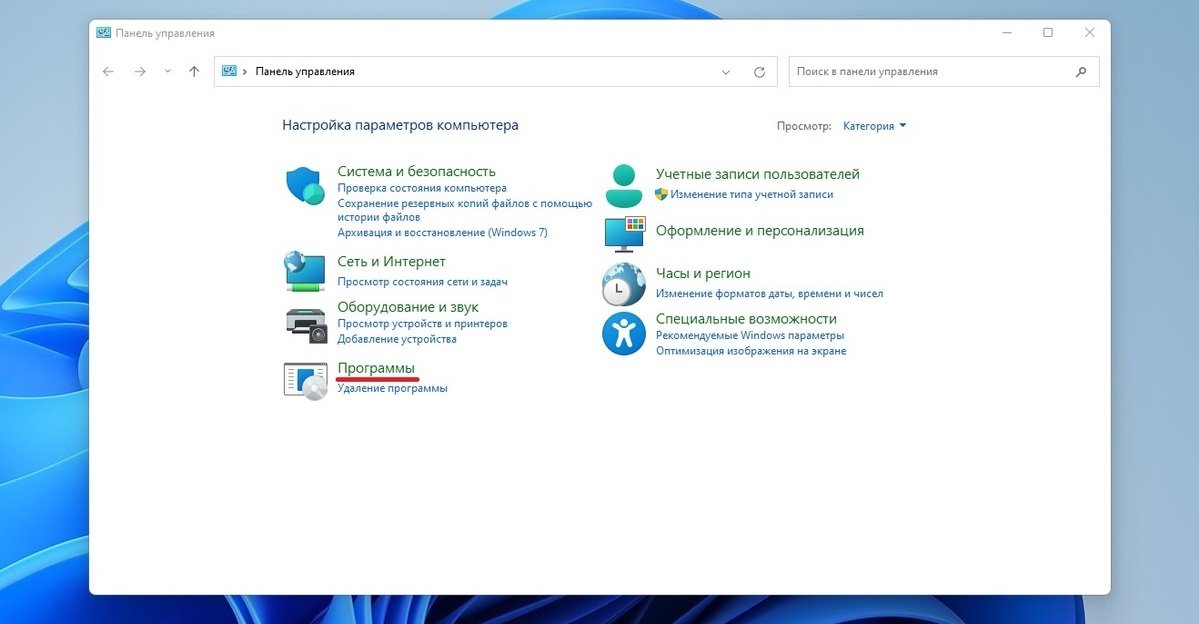Refresh the Control Panel view
The height and width of the screenshot is (624, 1199).
759,72
